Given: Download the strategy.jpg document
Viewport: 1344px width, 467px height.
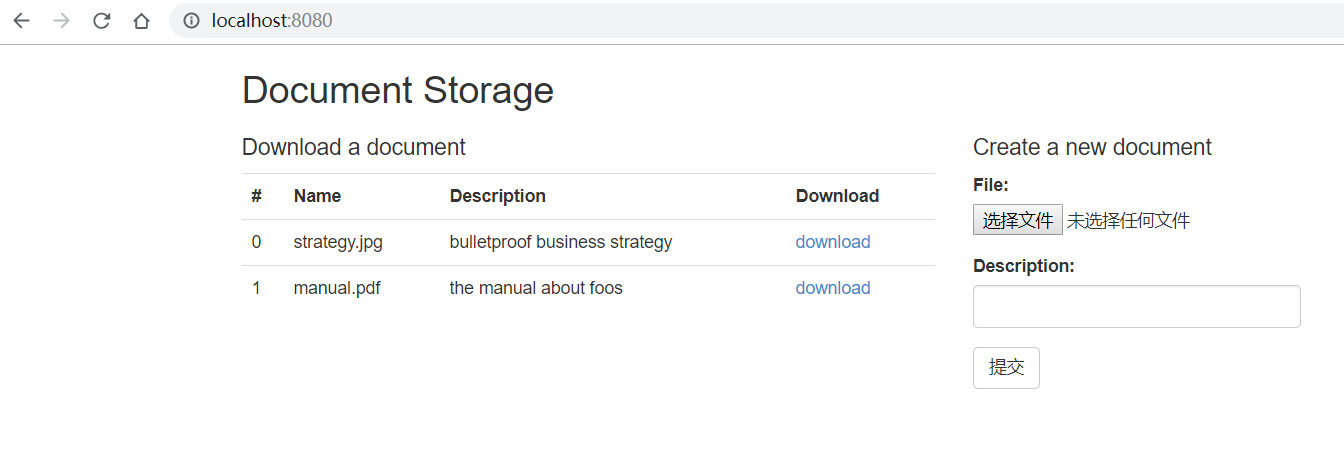Looking at the screenshot, I should tap(832, 242).
